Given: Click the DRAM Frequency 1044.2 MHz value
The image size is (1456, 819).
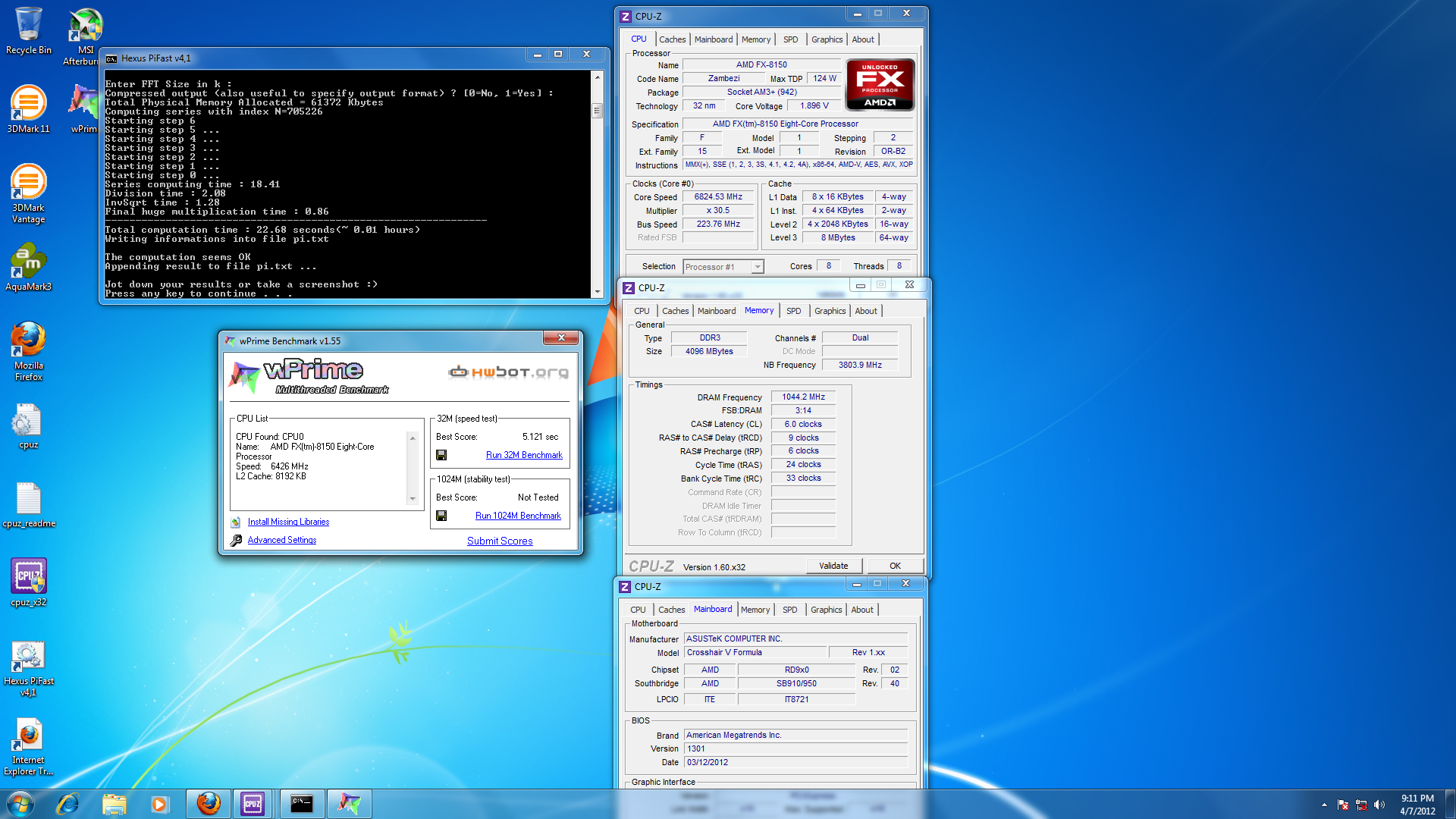Looking at the screenshot, I should (803, 397).
